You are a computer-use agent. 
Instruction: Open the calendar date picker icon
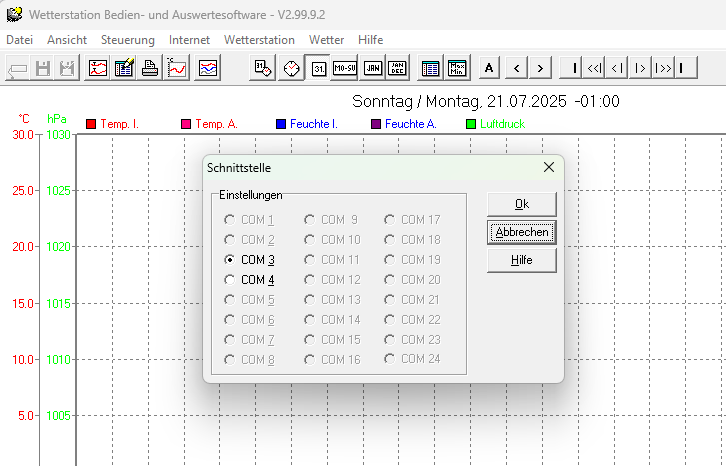click(x=263, y=69)
